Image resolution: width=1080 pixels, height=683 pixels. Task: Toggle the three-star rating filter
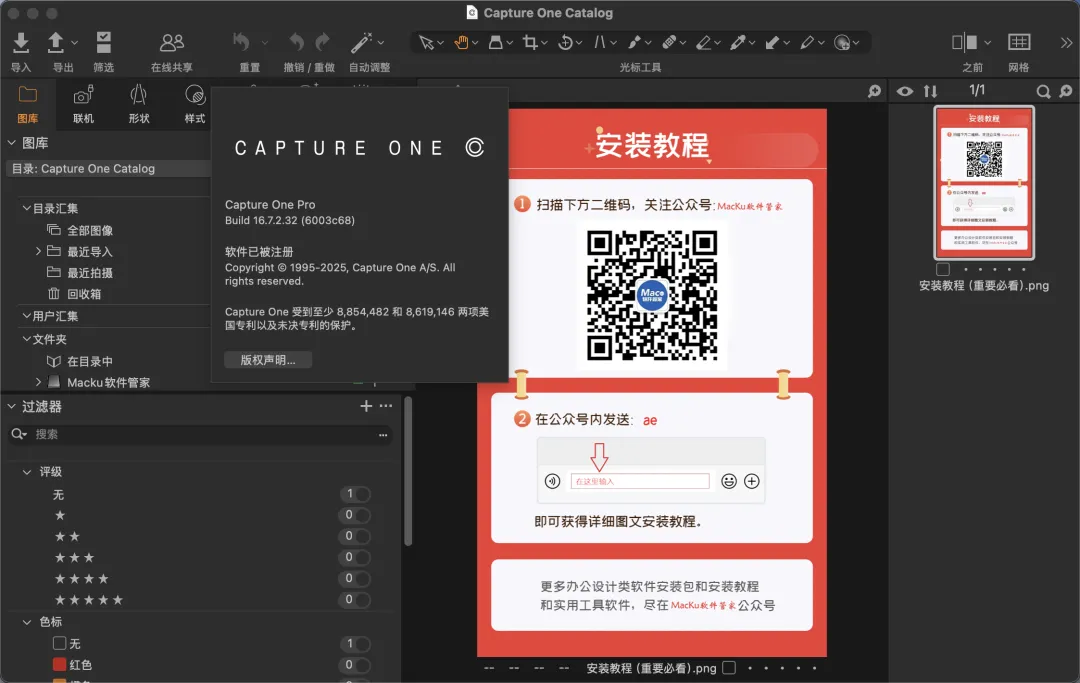coord(356,557)
